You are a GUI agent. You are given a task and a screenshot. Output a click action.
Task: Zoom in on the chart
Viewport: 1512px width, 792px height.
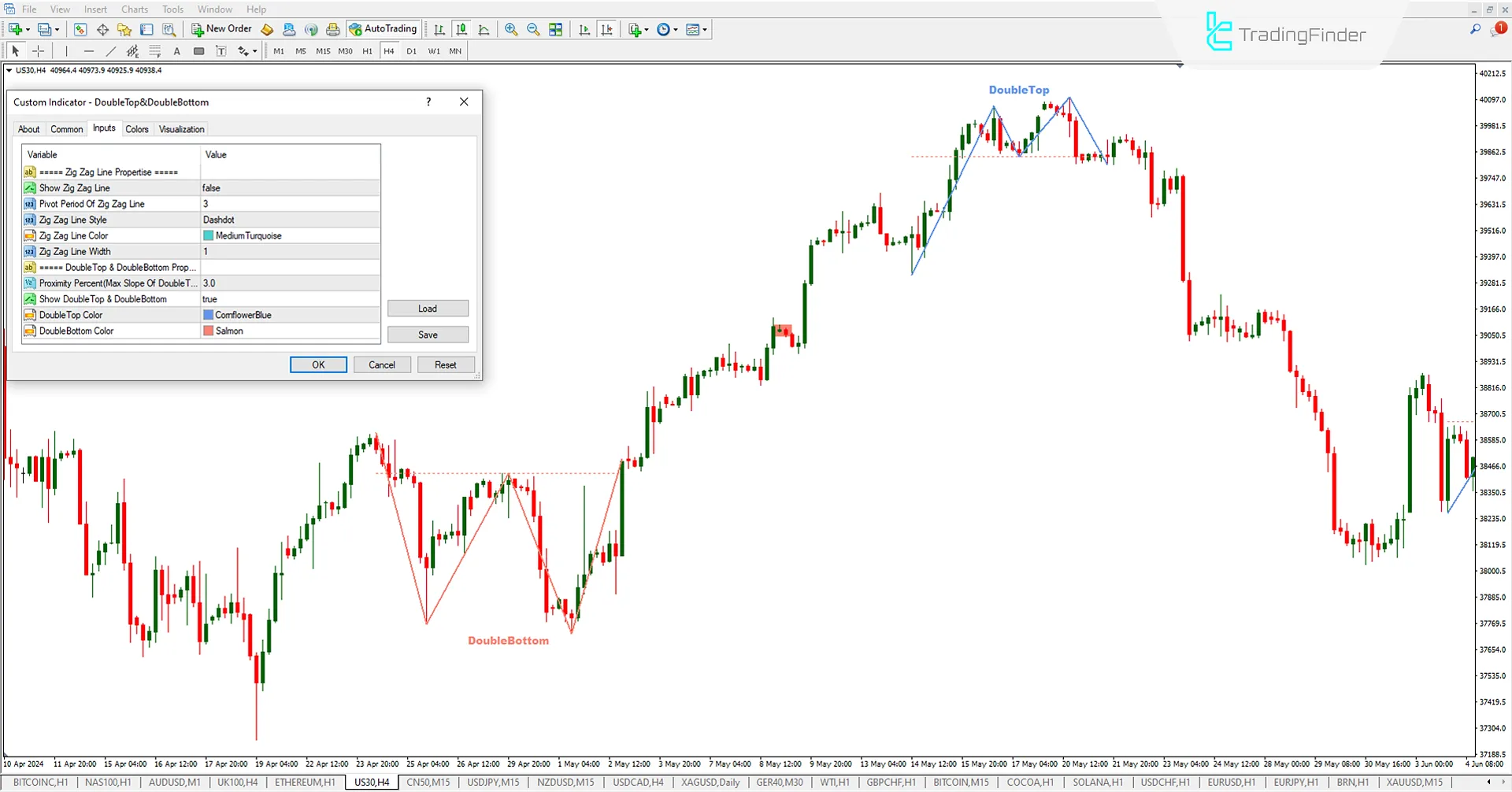(510, 29)
